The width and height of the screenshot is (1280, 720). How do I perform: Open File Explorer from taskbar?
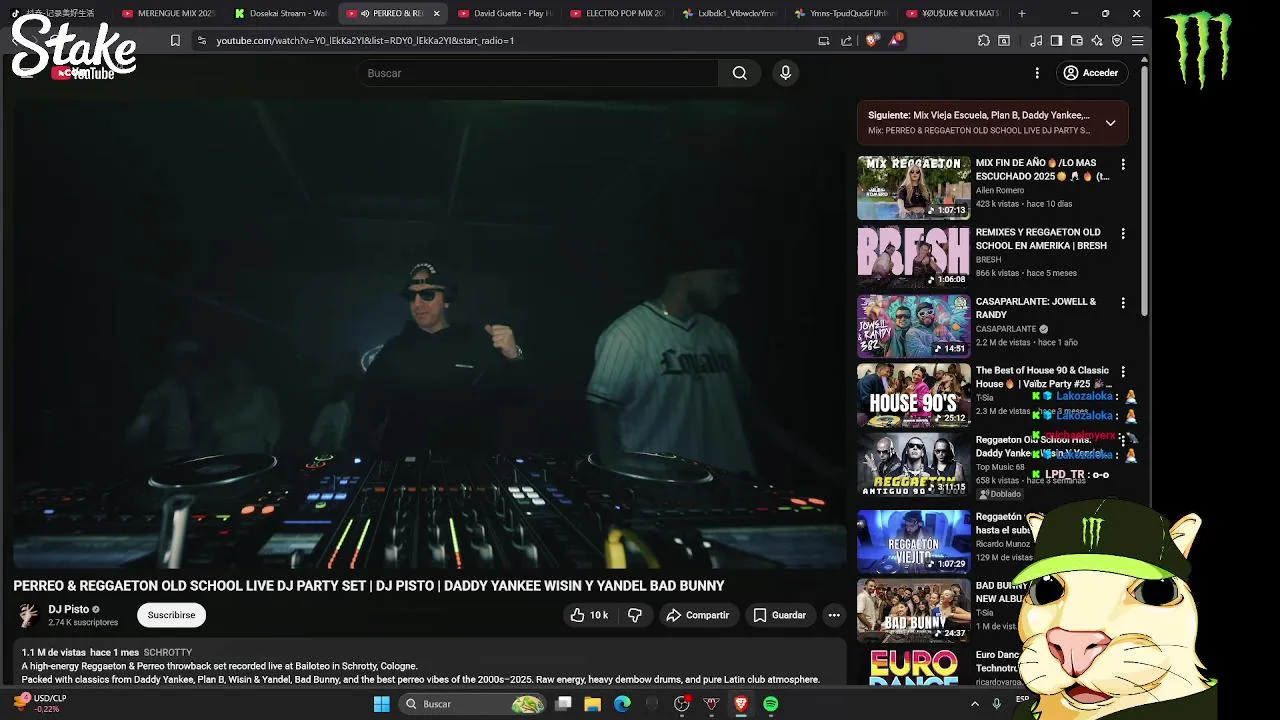pyautogui.click(x=592, y=704)
